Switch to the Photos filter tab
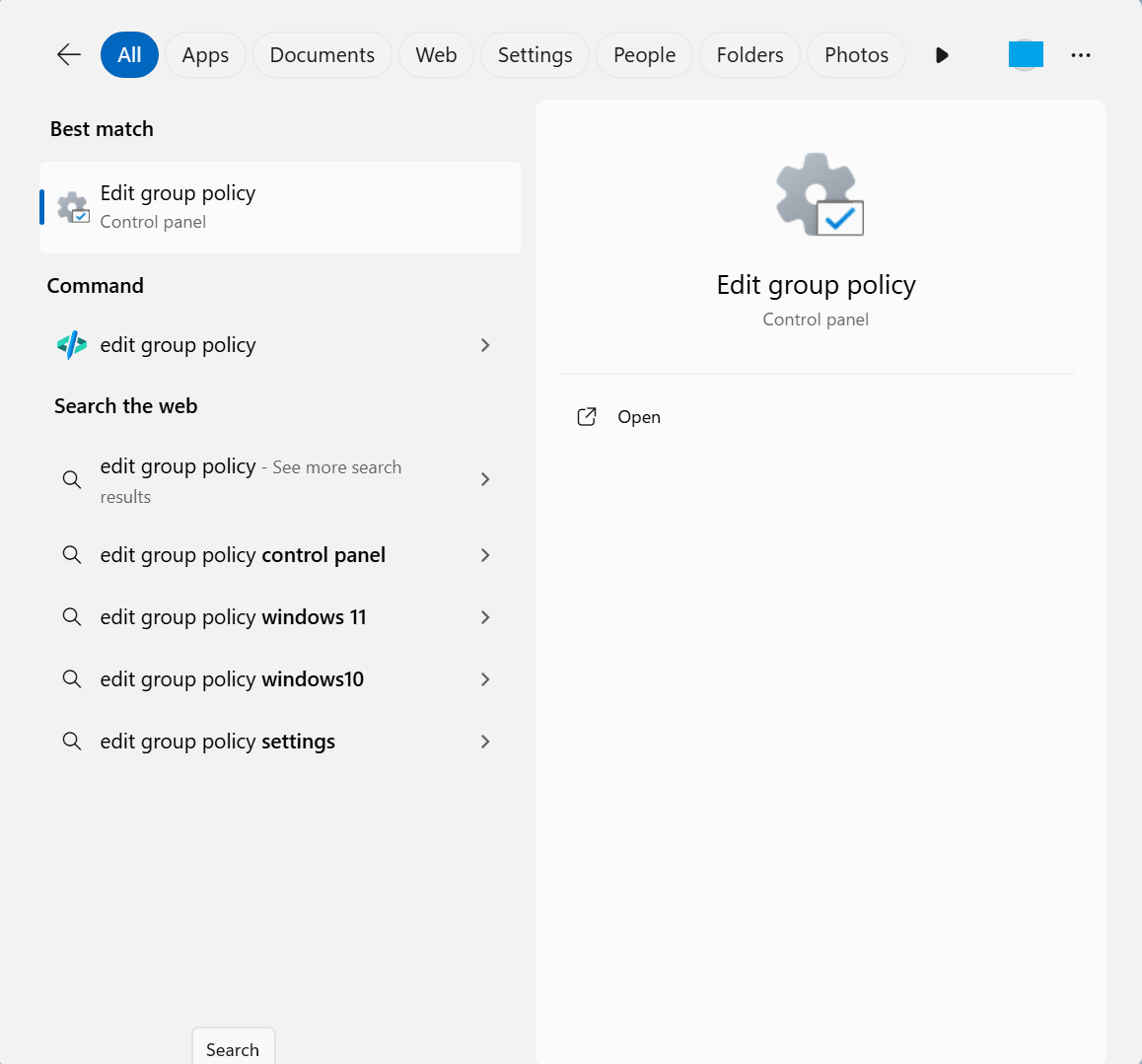This screenshot has width=1142, height=1064. [856, 54]
